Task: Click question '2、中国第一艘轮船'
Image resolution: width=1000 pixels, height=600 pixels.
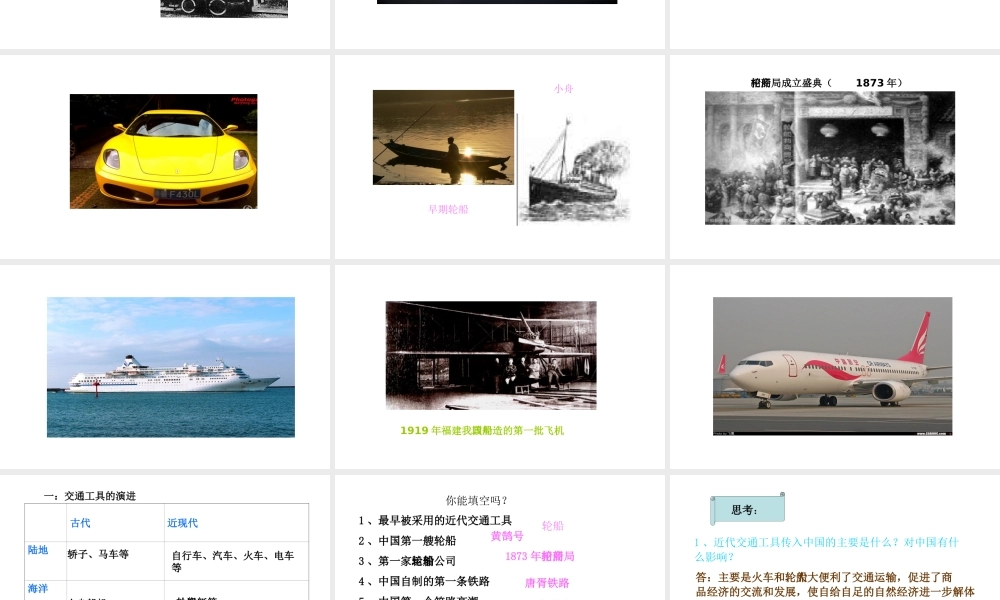Action: [407, 541]
